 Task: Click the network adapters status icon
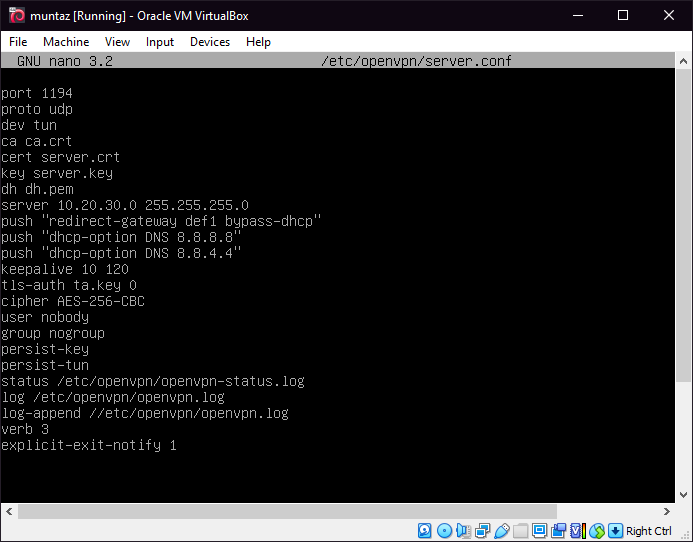click(x=482, y=531)
